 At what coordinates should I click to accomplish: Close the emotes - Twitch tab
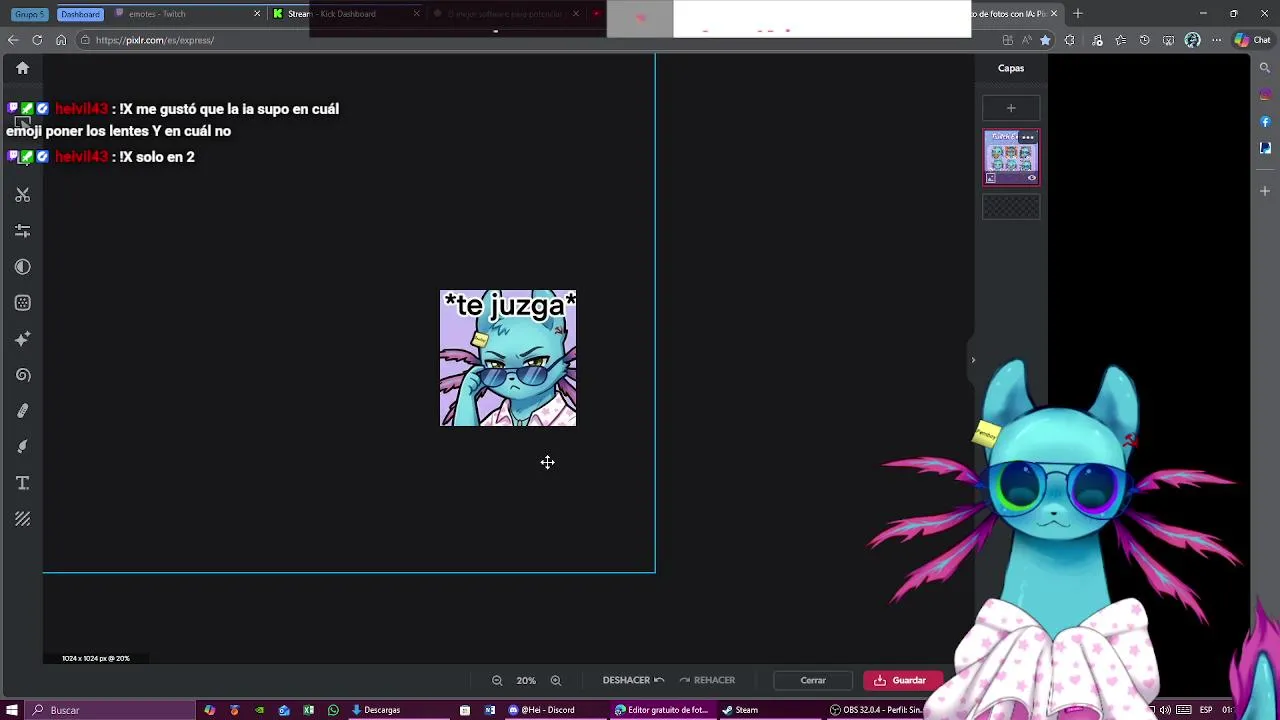257,14
